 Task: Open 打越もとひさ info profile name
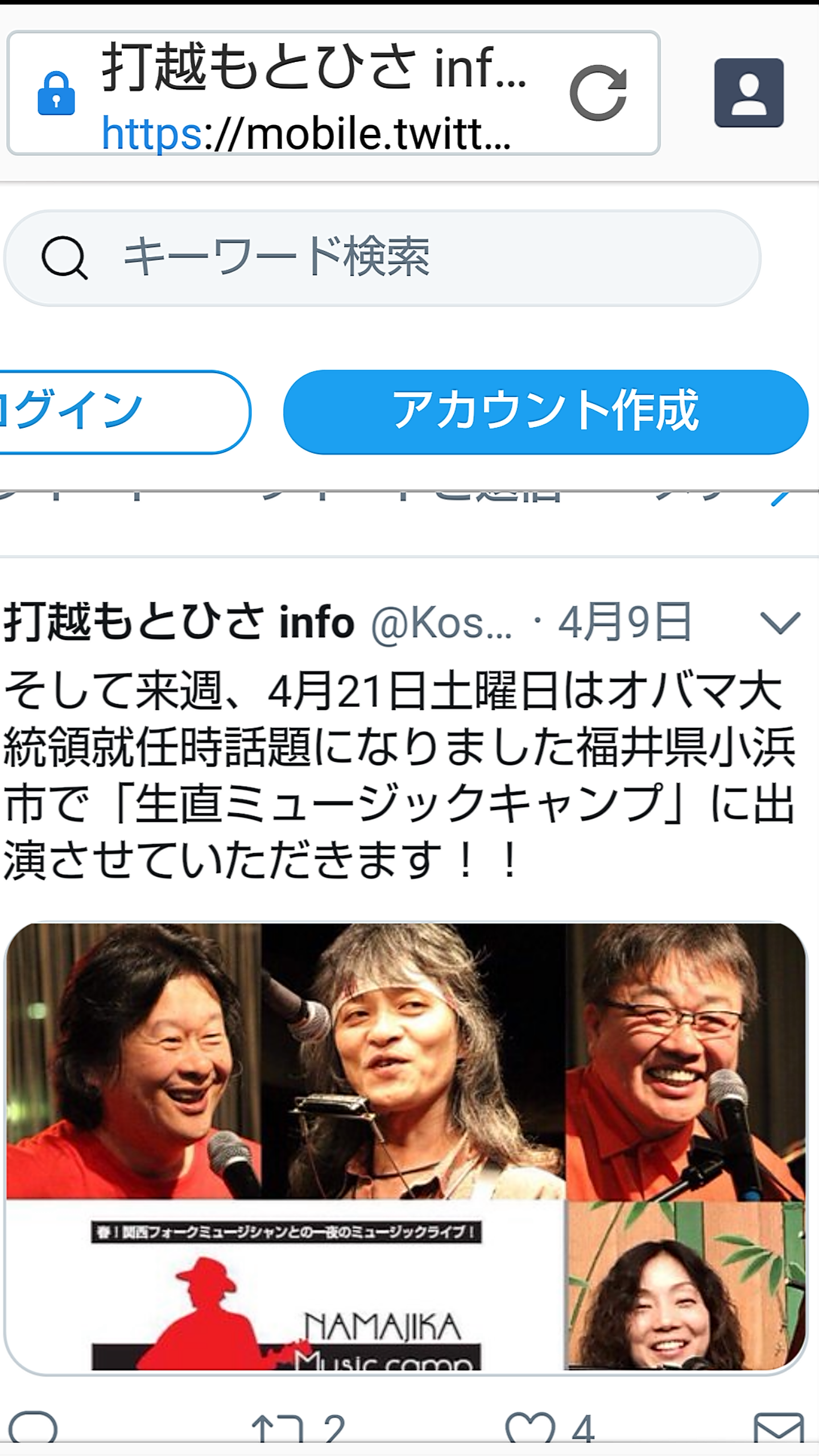pyautogui.click(x=180, y=622)
